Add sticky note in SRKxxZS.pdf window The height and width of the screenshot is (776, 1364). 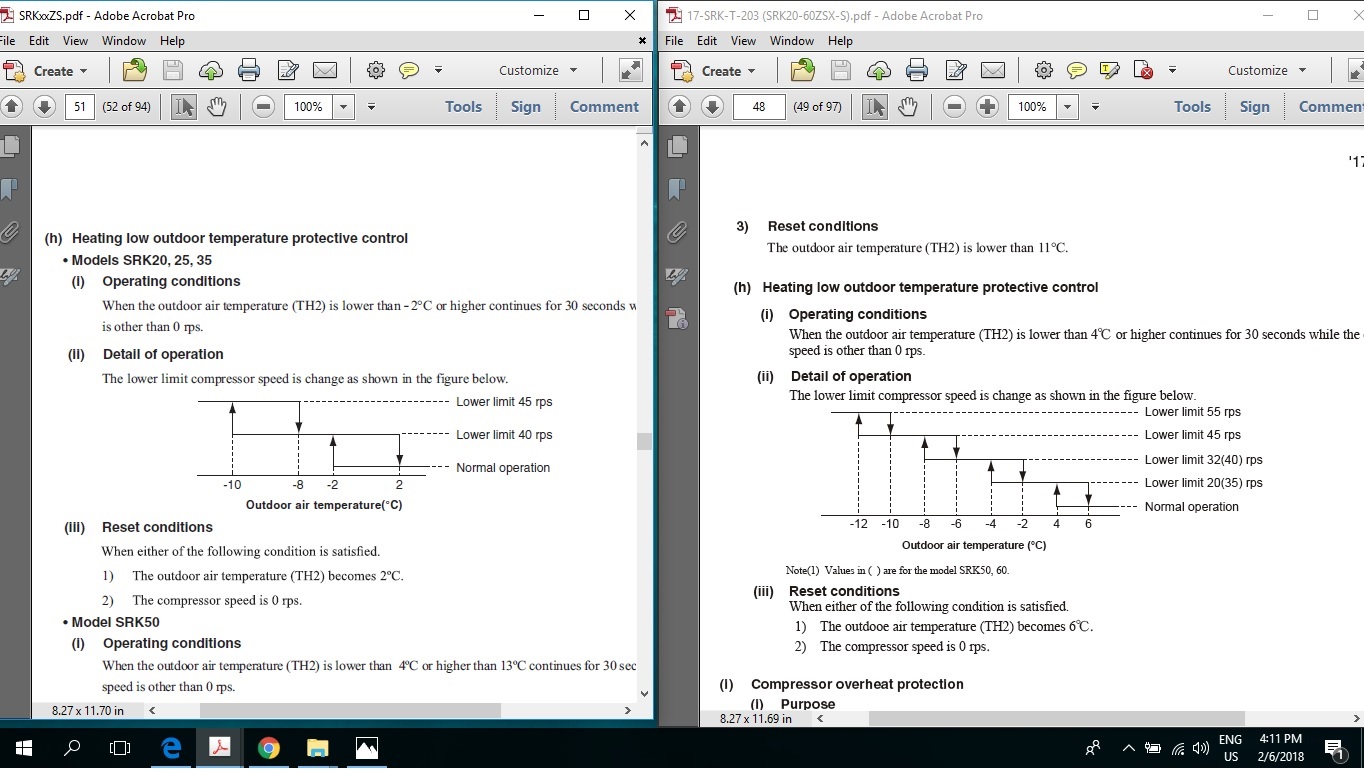(408, 70)
